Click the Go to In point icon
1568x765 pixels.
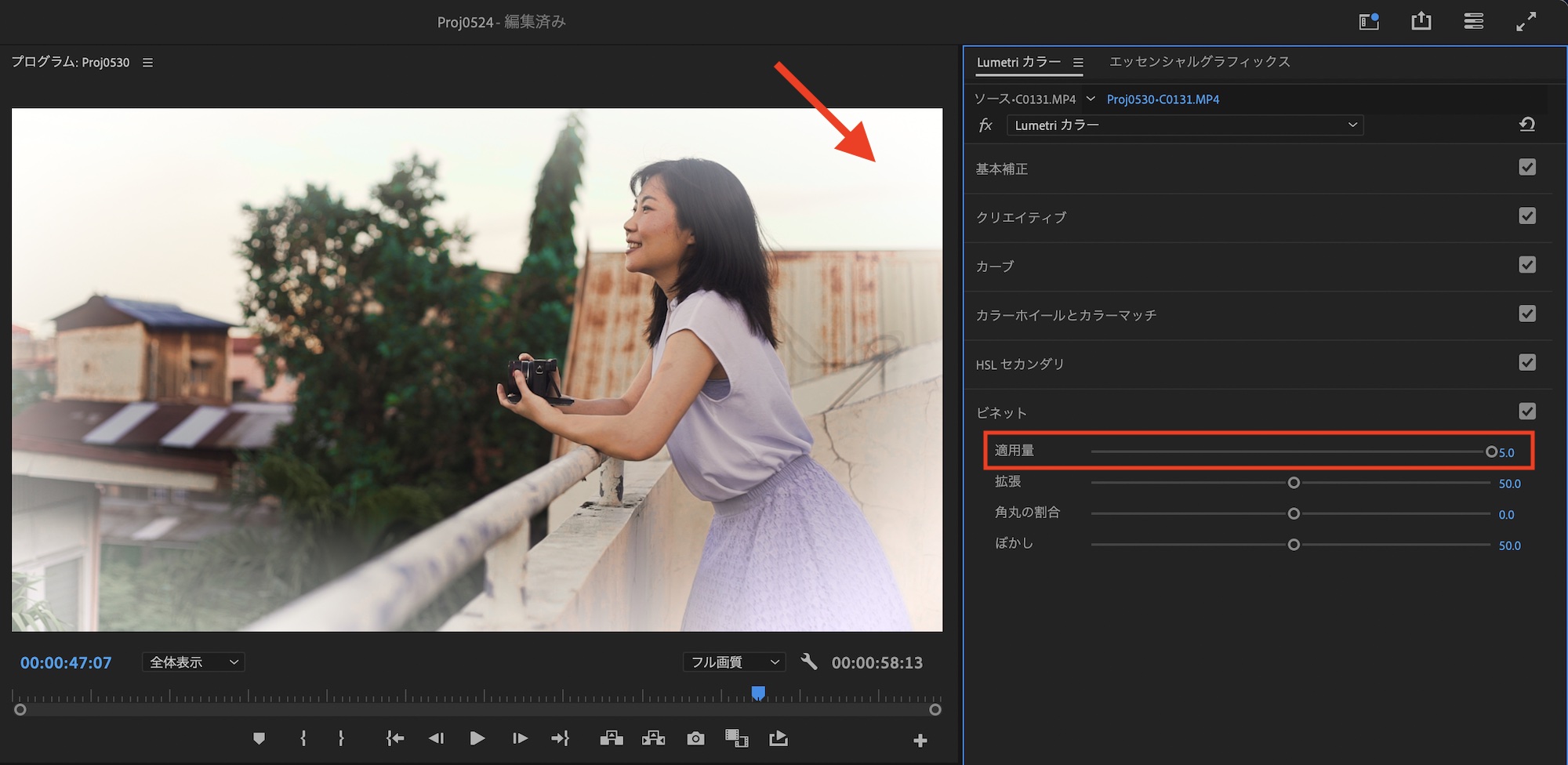click(395, 738)
